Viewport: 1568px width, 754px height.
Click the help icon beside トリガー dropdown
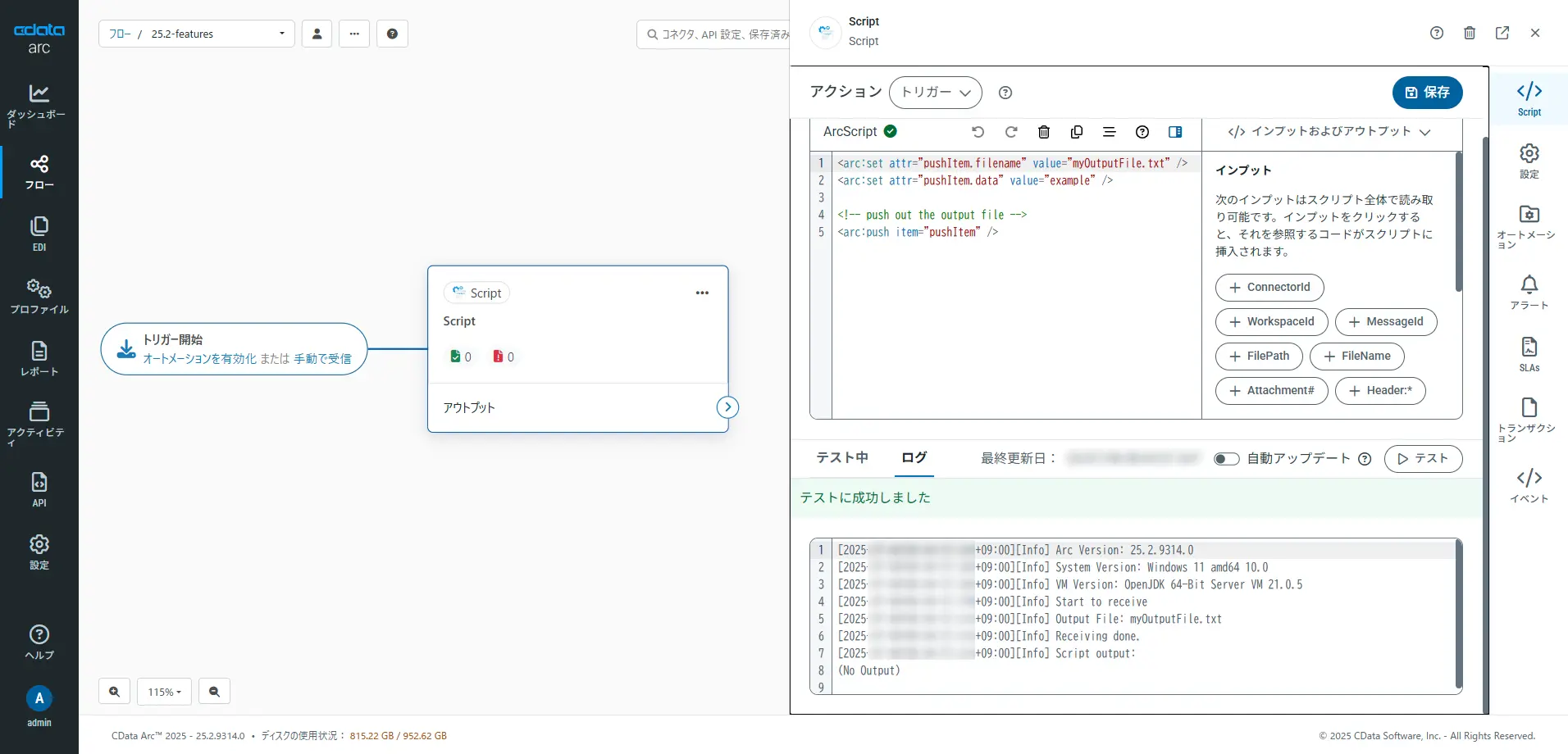coord(1005,93)
